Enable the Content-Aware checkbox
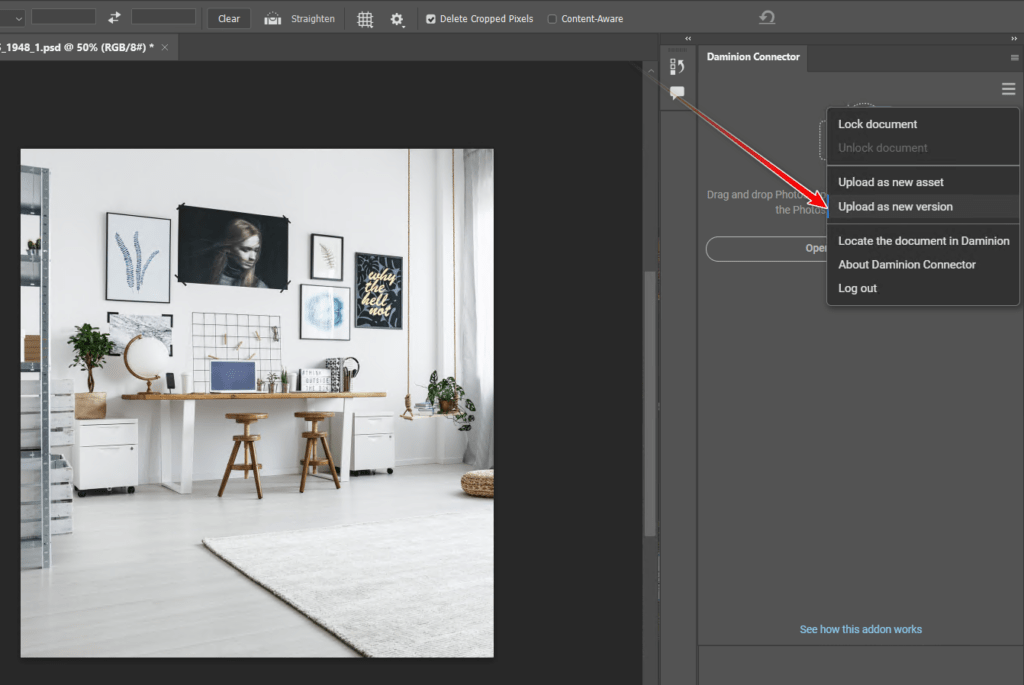 (x=553, y=19)
